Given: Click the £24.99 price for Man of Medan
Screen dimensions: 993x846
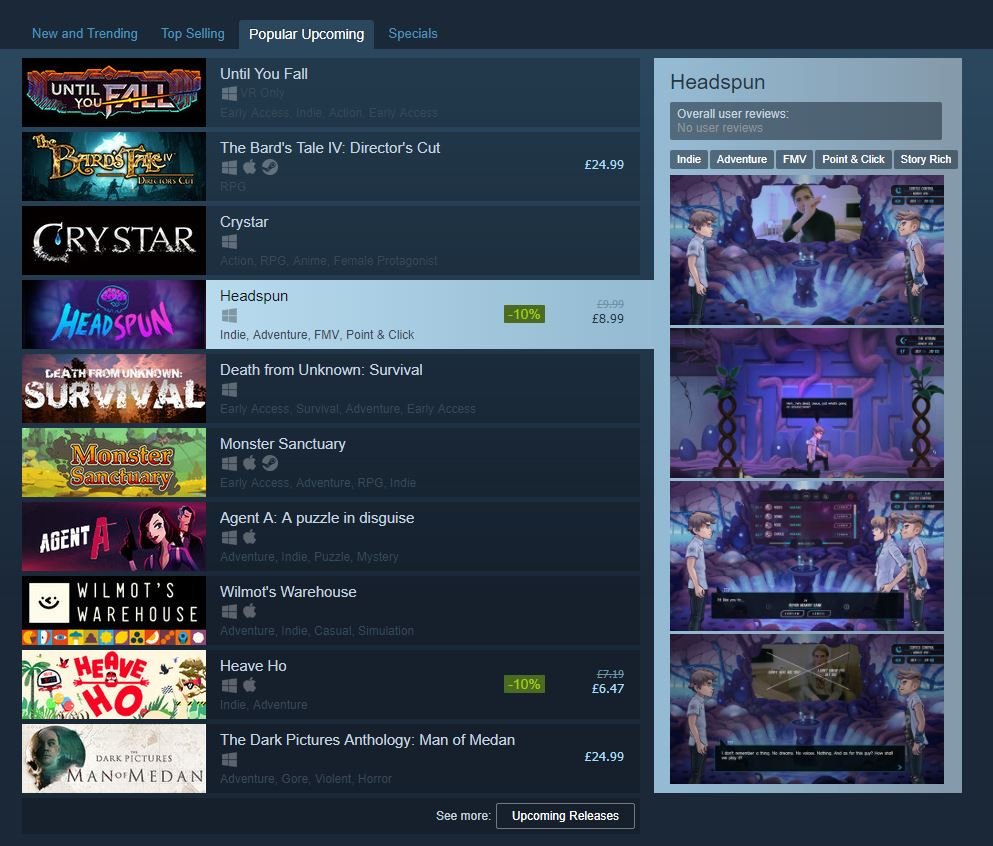Looking at the screenshot, I should coord(604,757).
